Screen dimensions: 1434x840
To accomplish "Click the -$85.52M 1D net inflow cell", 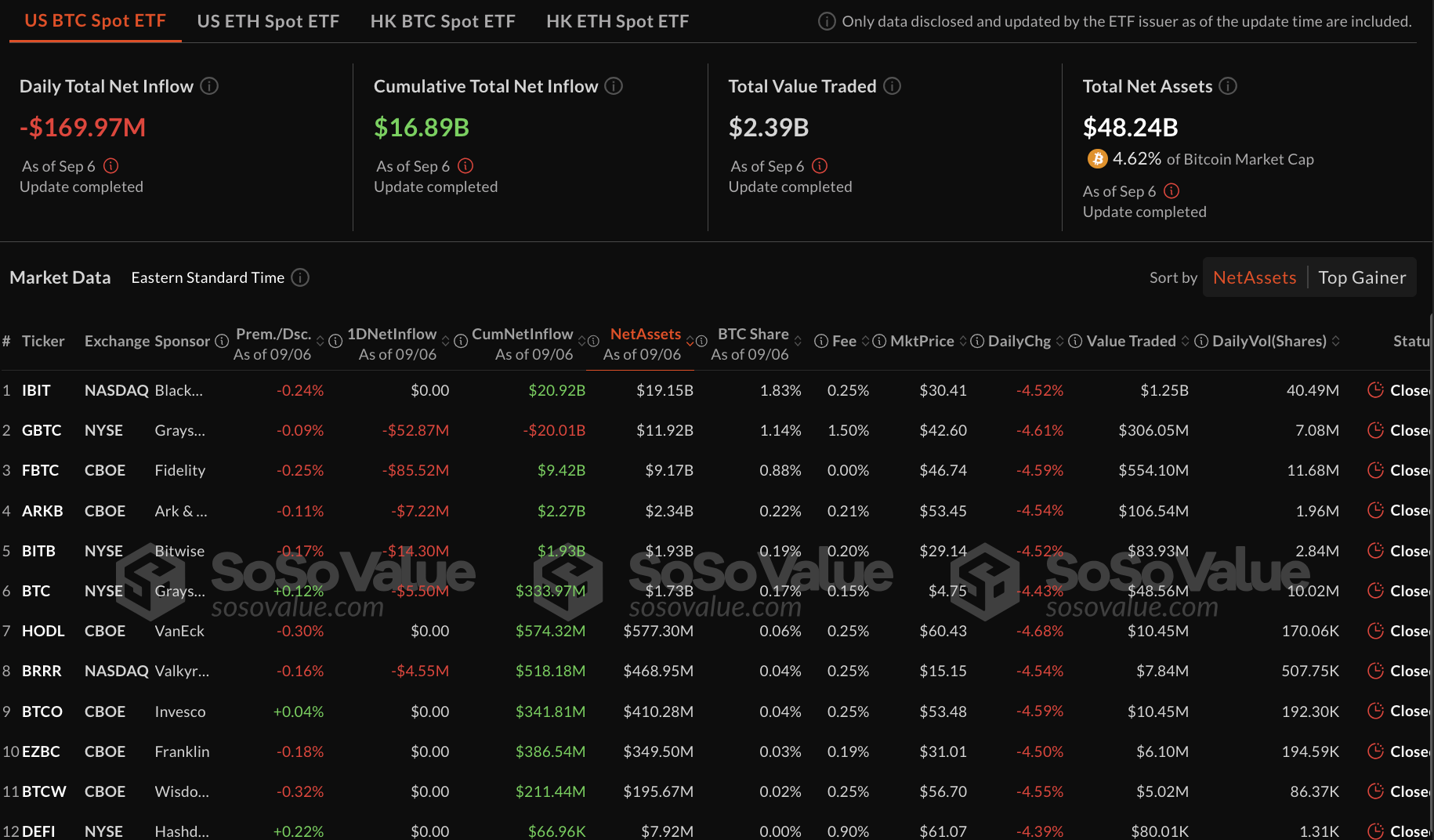I will tap(415, 470).
